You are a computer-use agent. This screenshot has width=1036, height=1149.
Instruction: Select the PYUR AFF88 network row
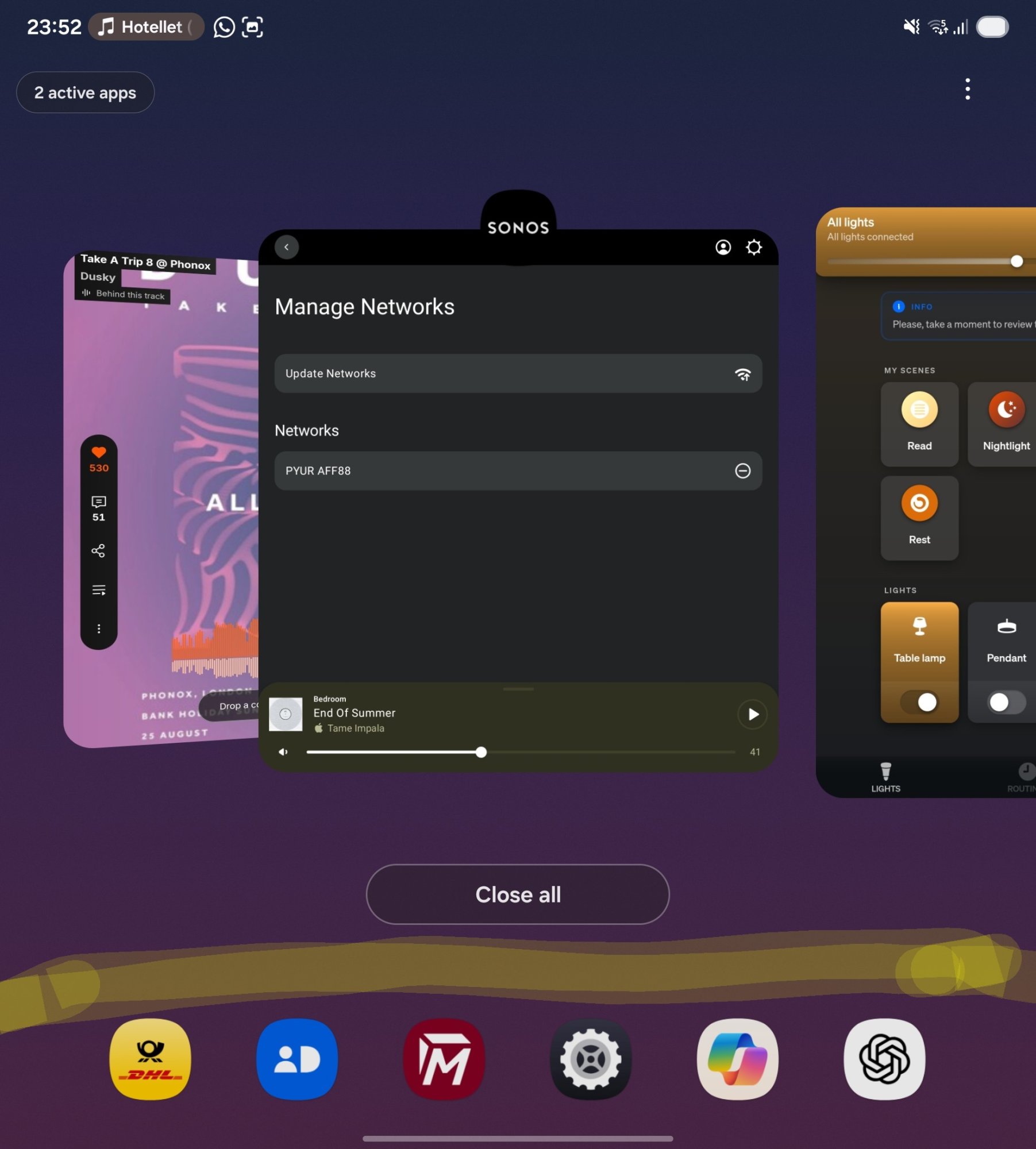[518, 471]
